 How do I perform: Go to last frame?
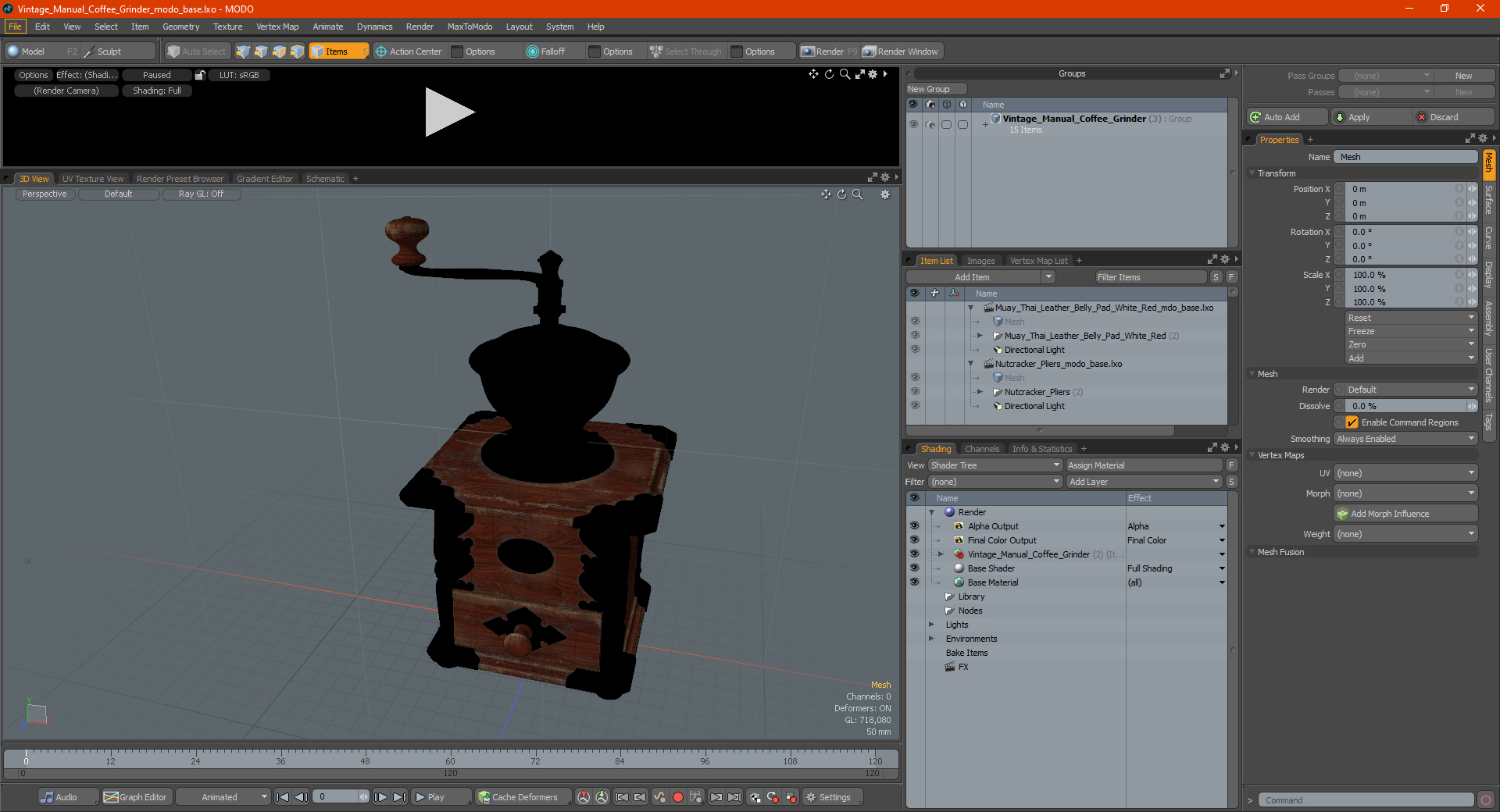[399, 797]
